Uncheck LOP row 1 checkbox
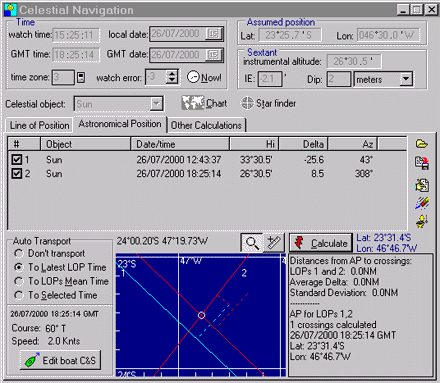Screen dimensions: 440x383 pyautogui.click(x=17, y=160)
